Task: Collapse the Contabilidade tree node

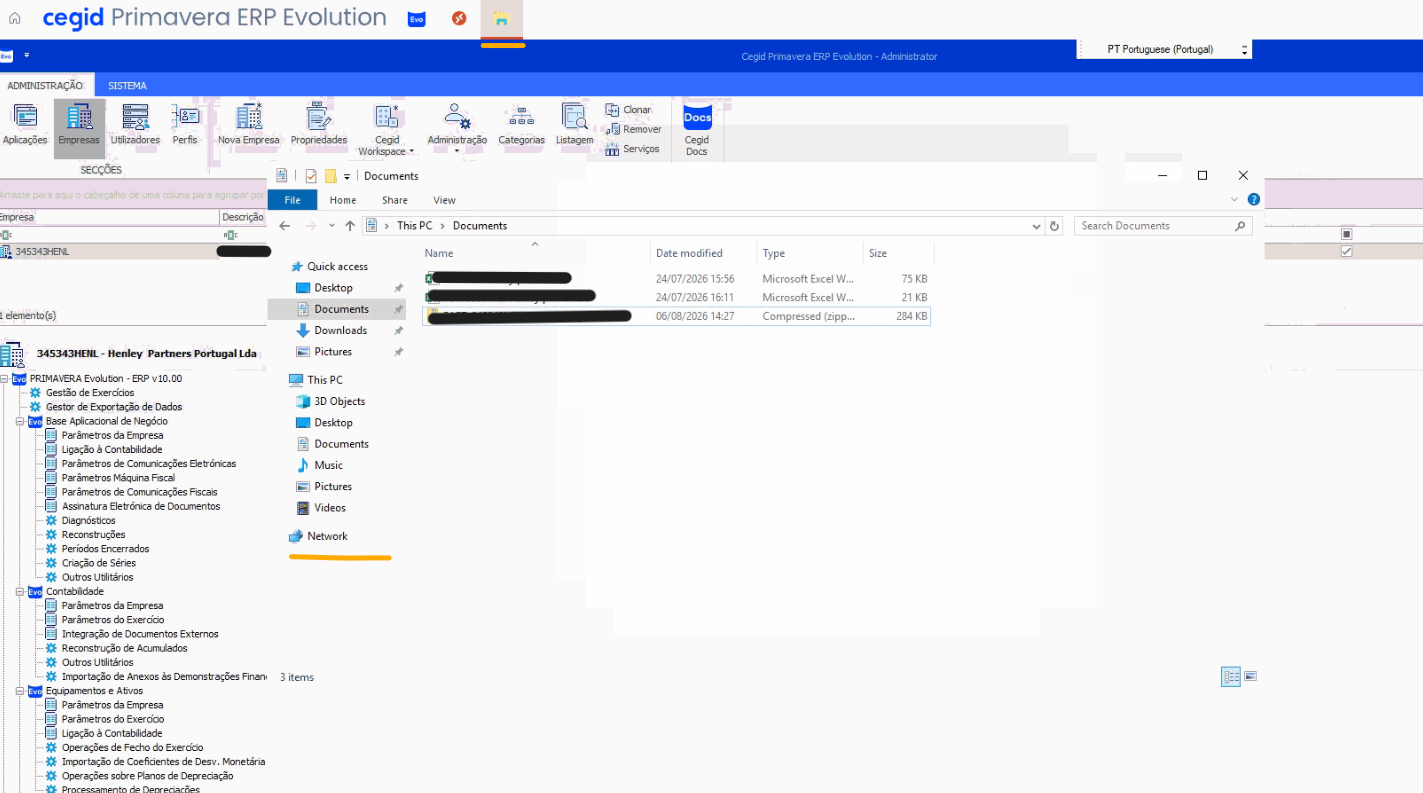Action: tap(20, 591)
